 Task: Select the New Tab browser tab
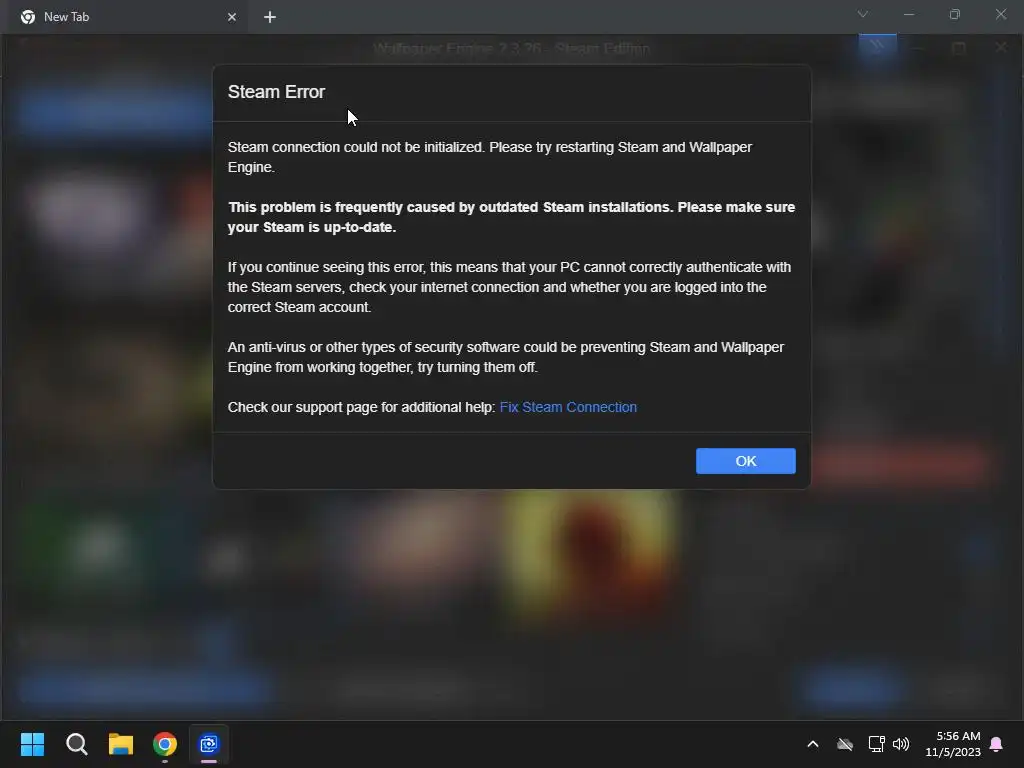[x=124, y=17]
